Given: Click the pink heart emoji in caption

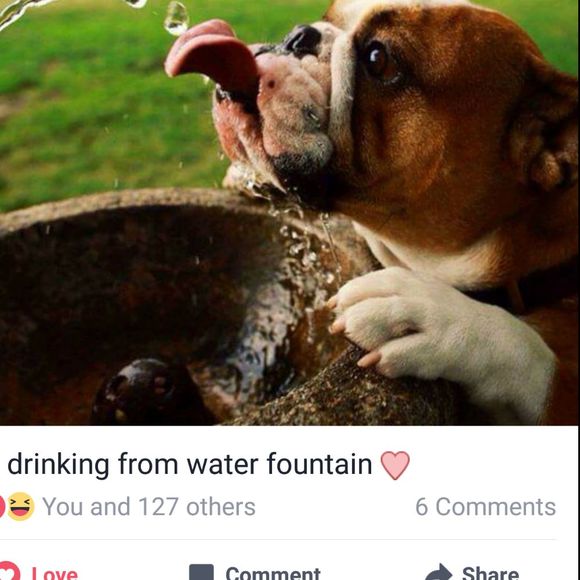Looking at the screenshot, I should (x=395, y=465).
